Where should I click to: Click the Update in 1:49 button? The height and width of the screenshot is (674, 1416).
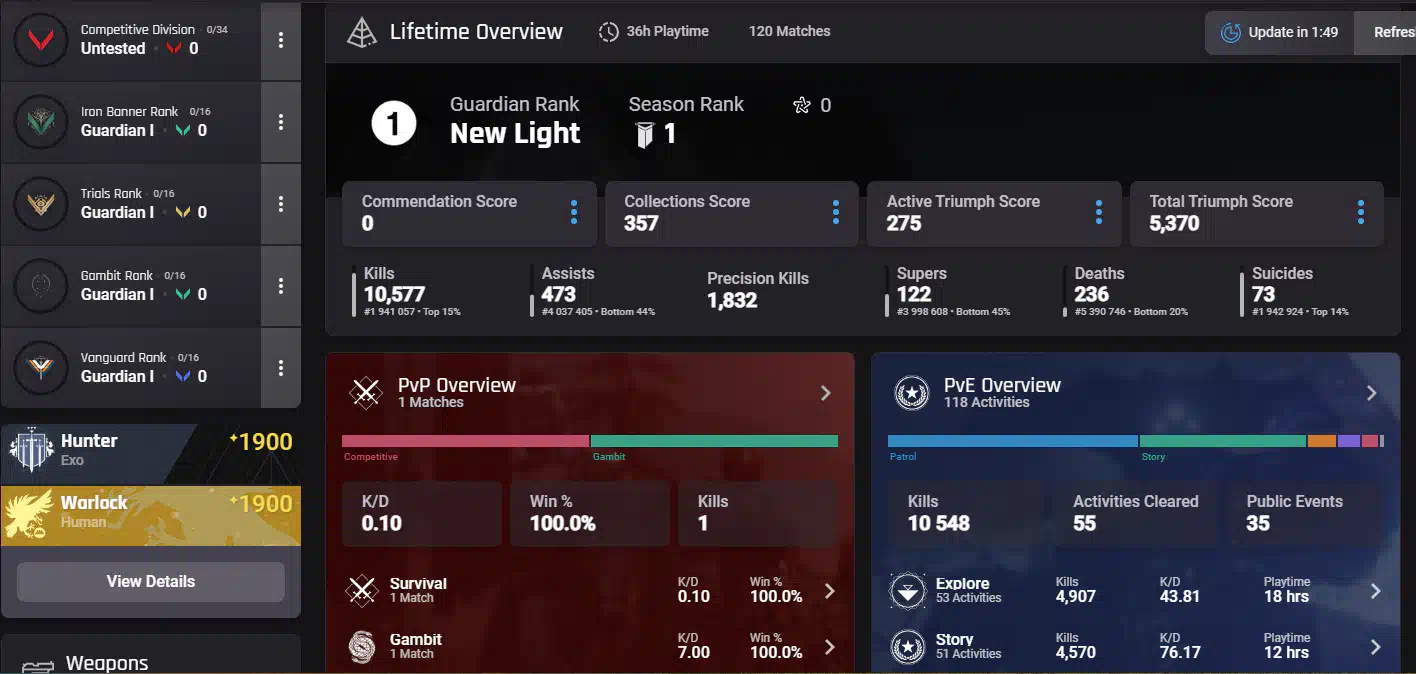(1279, 33)
